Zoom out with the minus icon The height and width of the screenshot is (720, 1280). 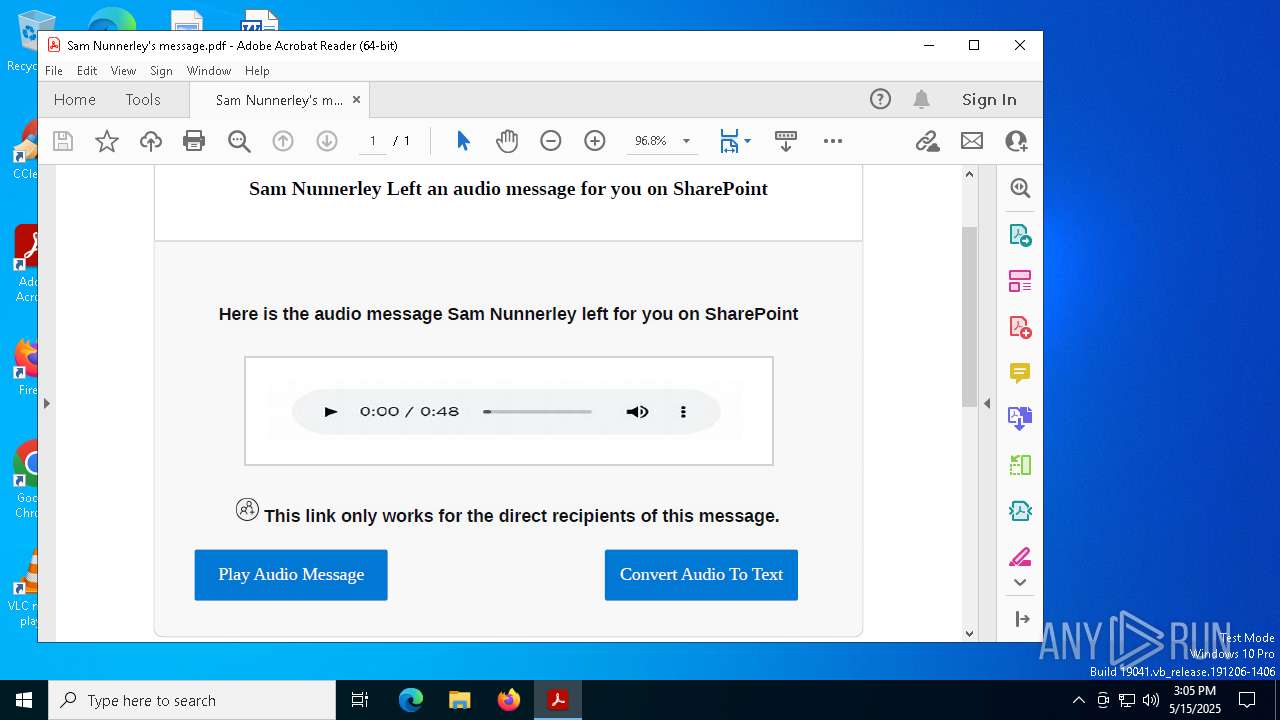click(551, 141)
